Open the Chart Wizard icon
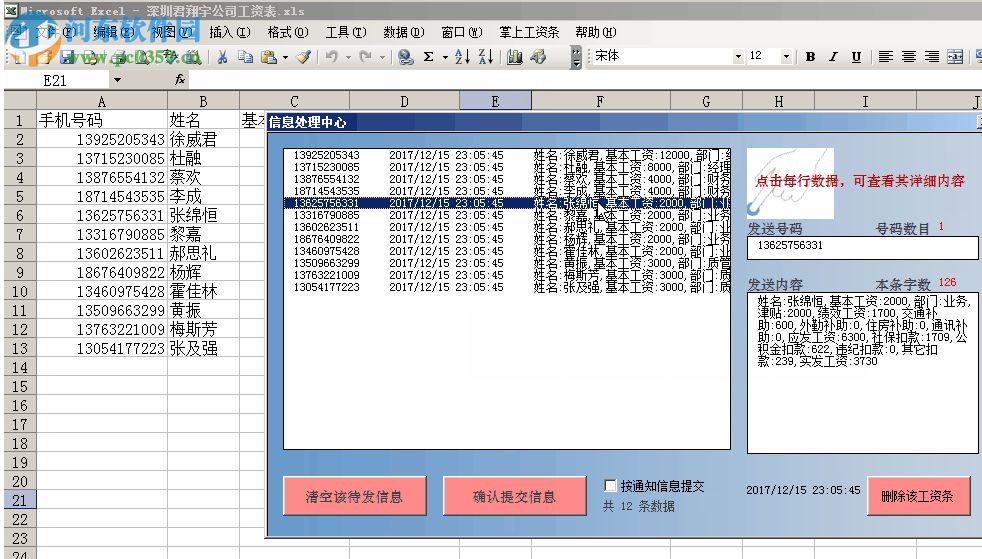 (x=515, y=57)
